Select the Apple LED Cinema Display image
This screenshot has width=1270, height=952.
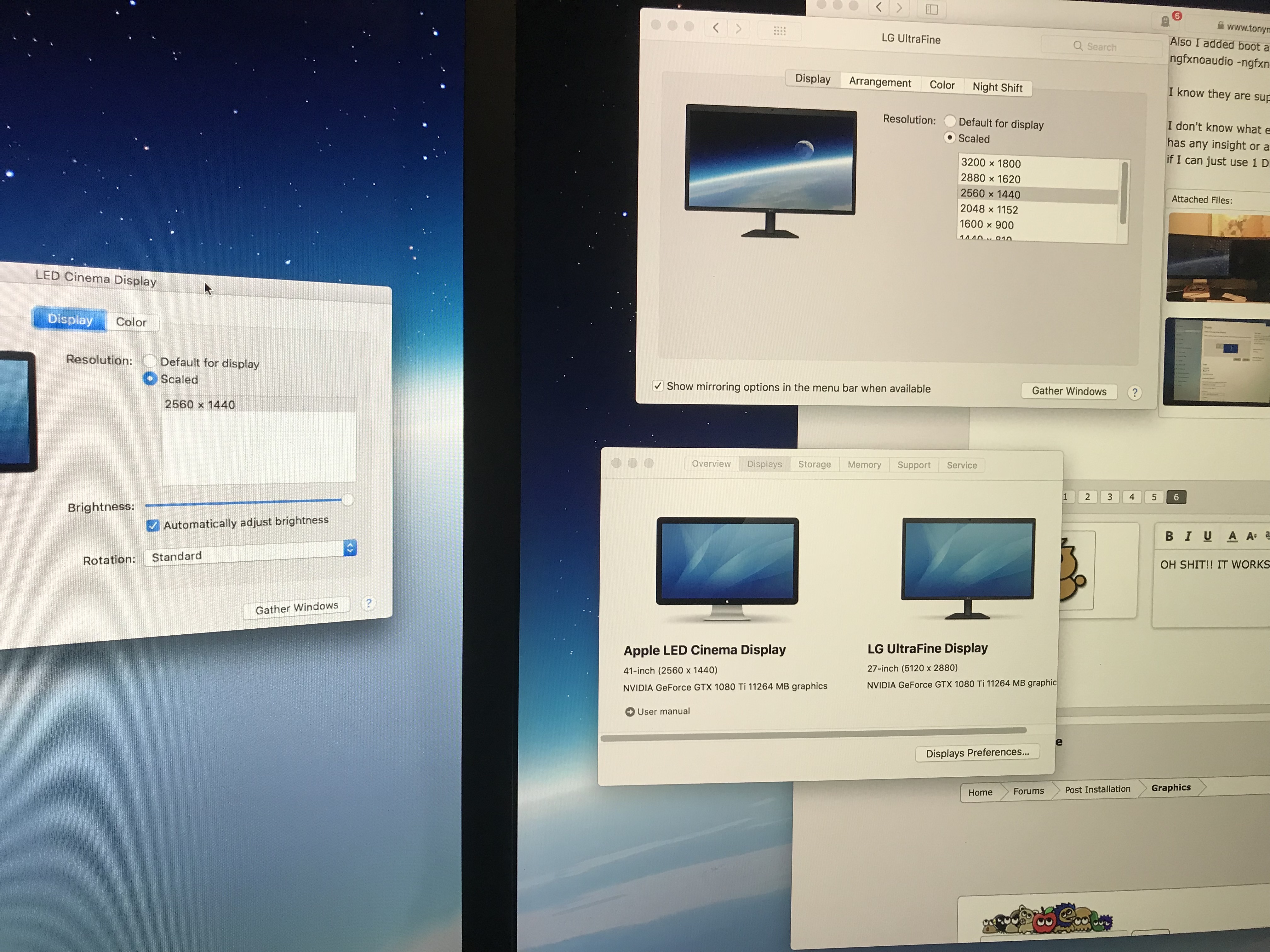(x=727, y=569)
